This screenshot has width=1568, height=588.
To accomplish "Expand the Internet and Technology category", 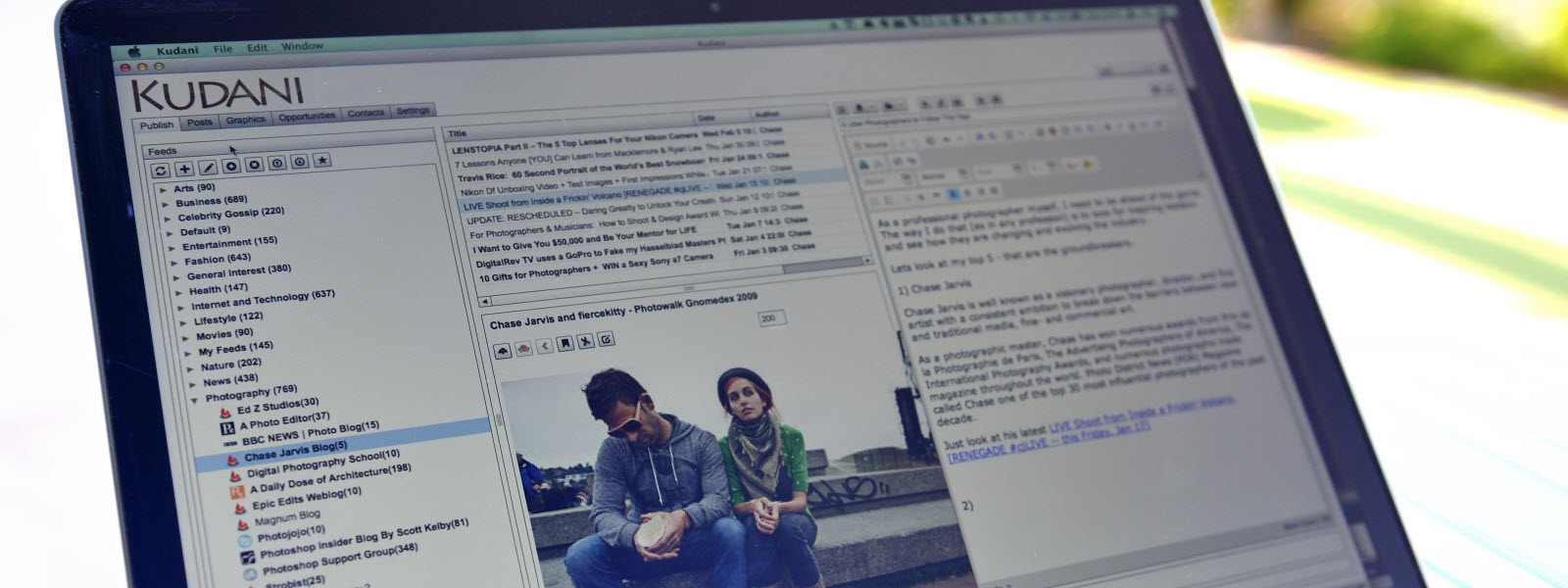I will click(x=181, y=308).
